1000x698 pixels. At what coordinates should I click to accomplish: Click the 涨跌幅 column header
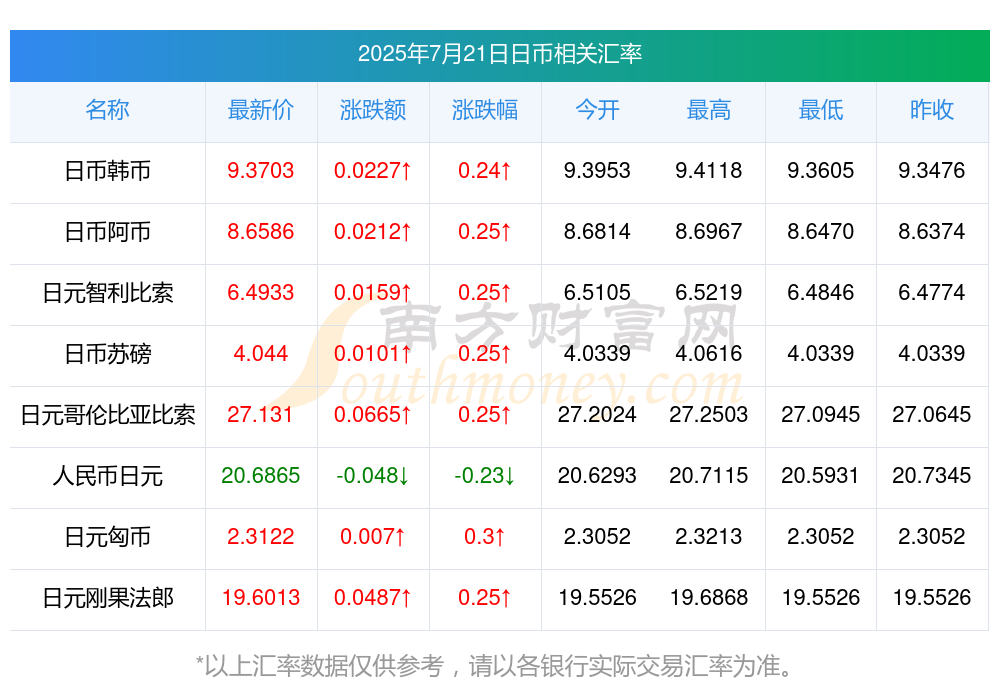485,110
